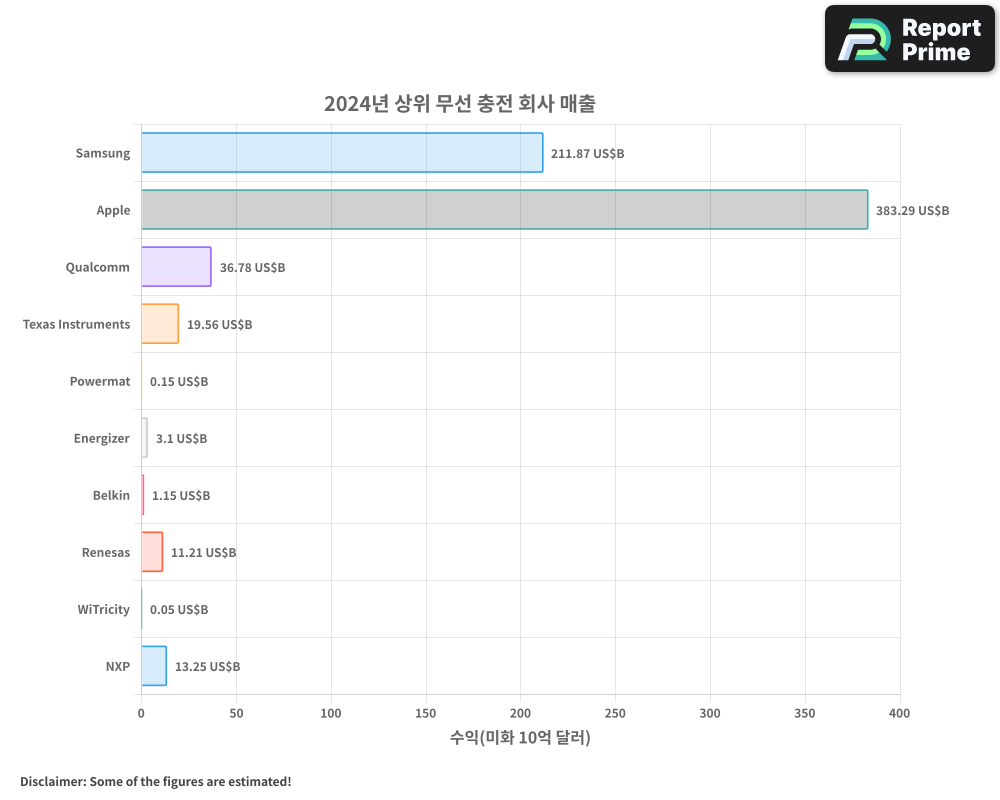Click the 383.29 US$B value label
Viewport: 1000px width, 800px height.
(912, 211)
